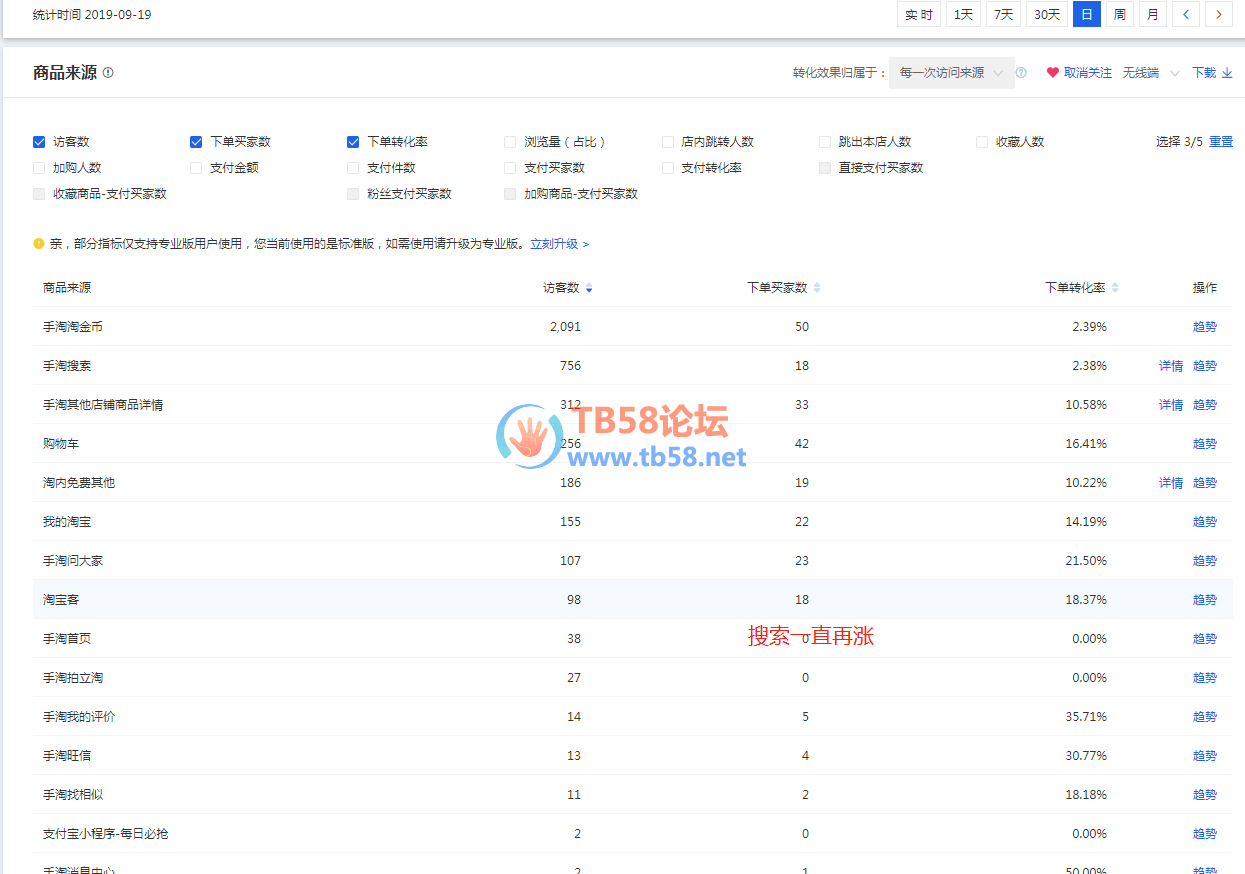Open 详情 for the 手淘搜索 row
The width and height of the screenshot is (1245, 874).
pyautogui.click(x=1170, y=366)
